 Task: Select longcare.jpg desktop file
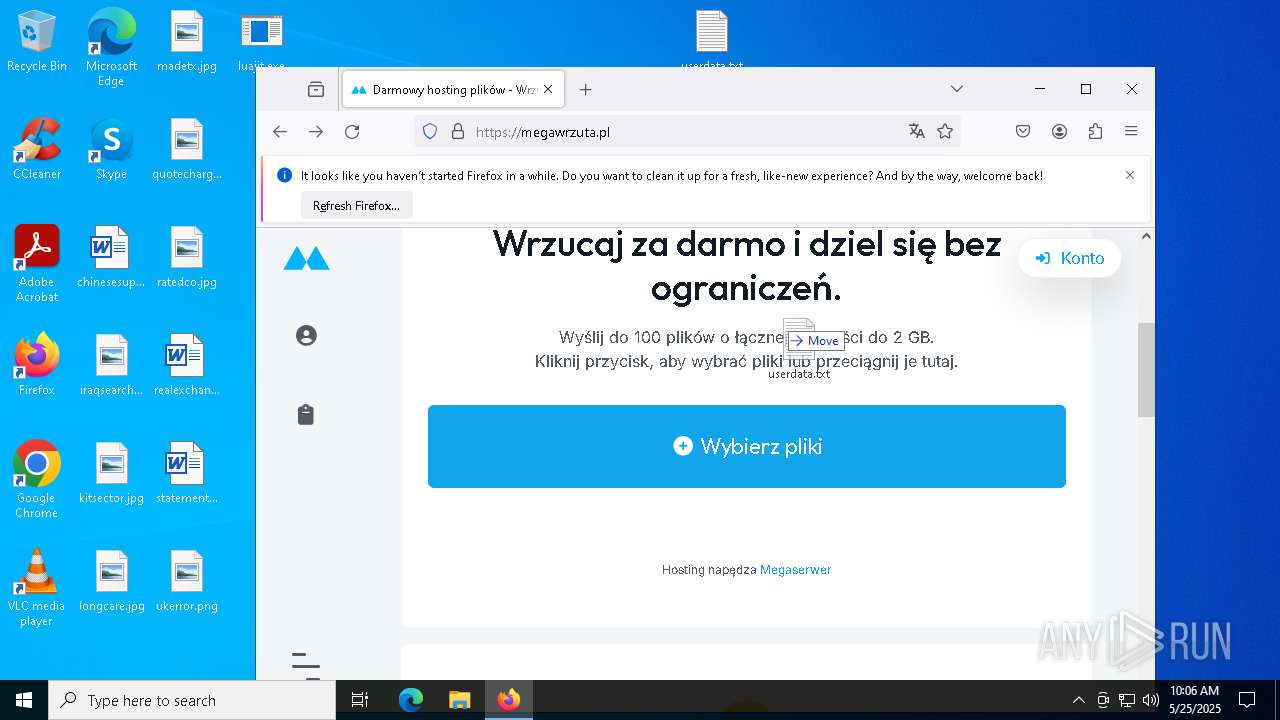(111, 582)
